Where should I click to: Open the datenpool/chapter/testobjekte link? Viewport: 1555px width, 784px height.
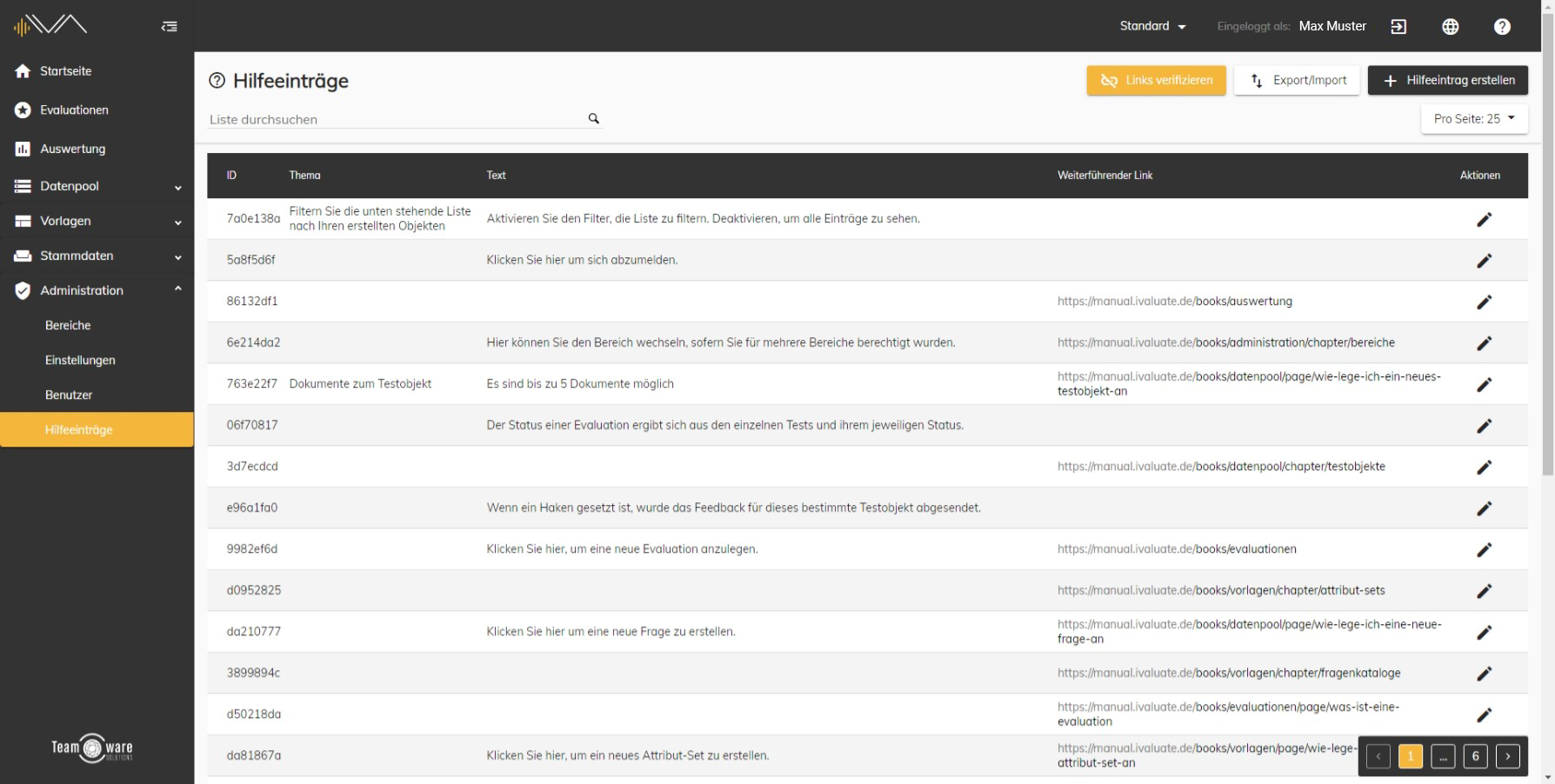[1221, 467]
